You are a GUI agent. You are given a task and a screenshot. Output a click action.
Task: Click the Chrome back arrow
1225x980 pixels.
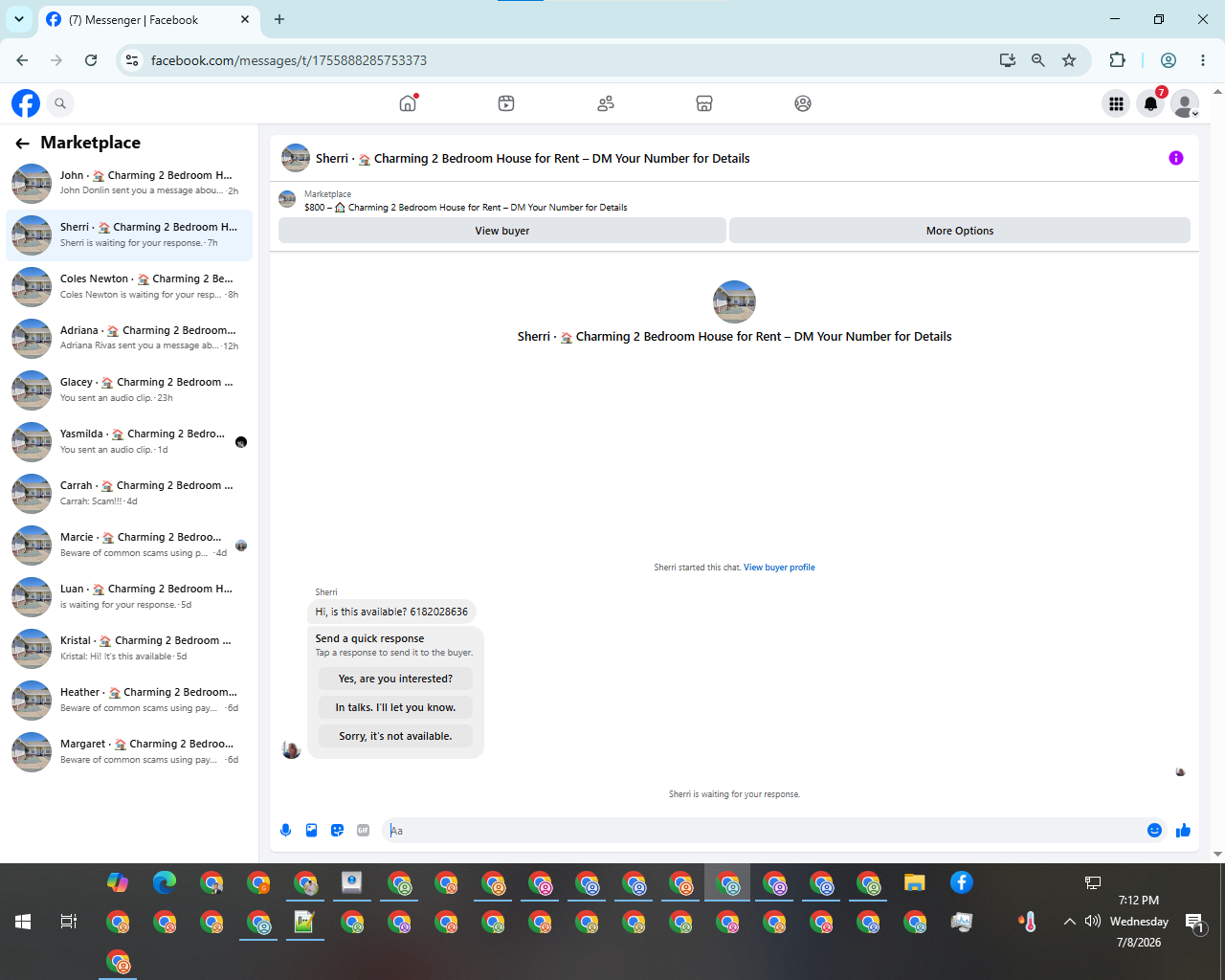(x=22, y=60)
